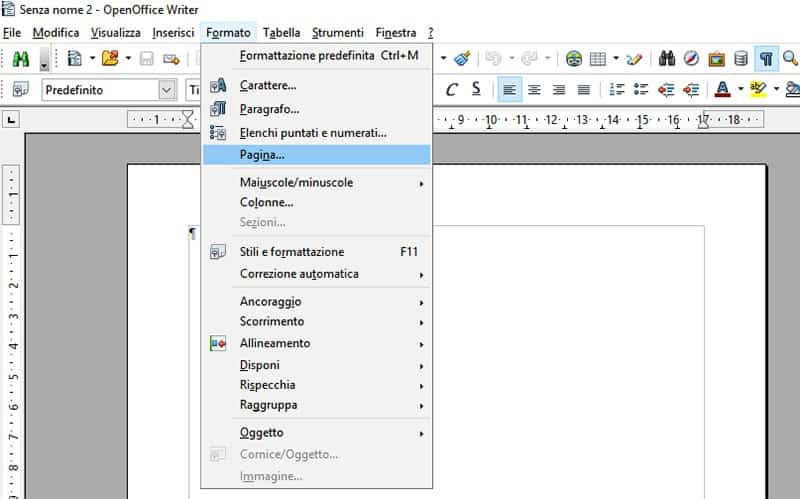Click the green M toolbar icon

(20, 59)
